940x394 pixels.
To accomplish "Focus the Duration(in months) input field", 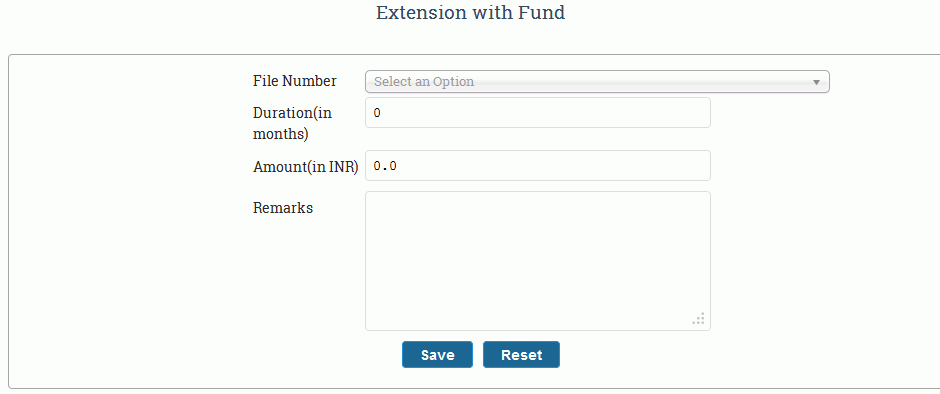I will (538, 113).
